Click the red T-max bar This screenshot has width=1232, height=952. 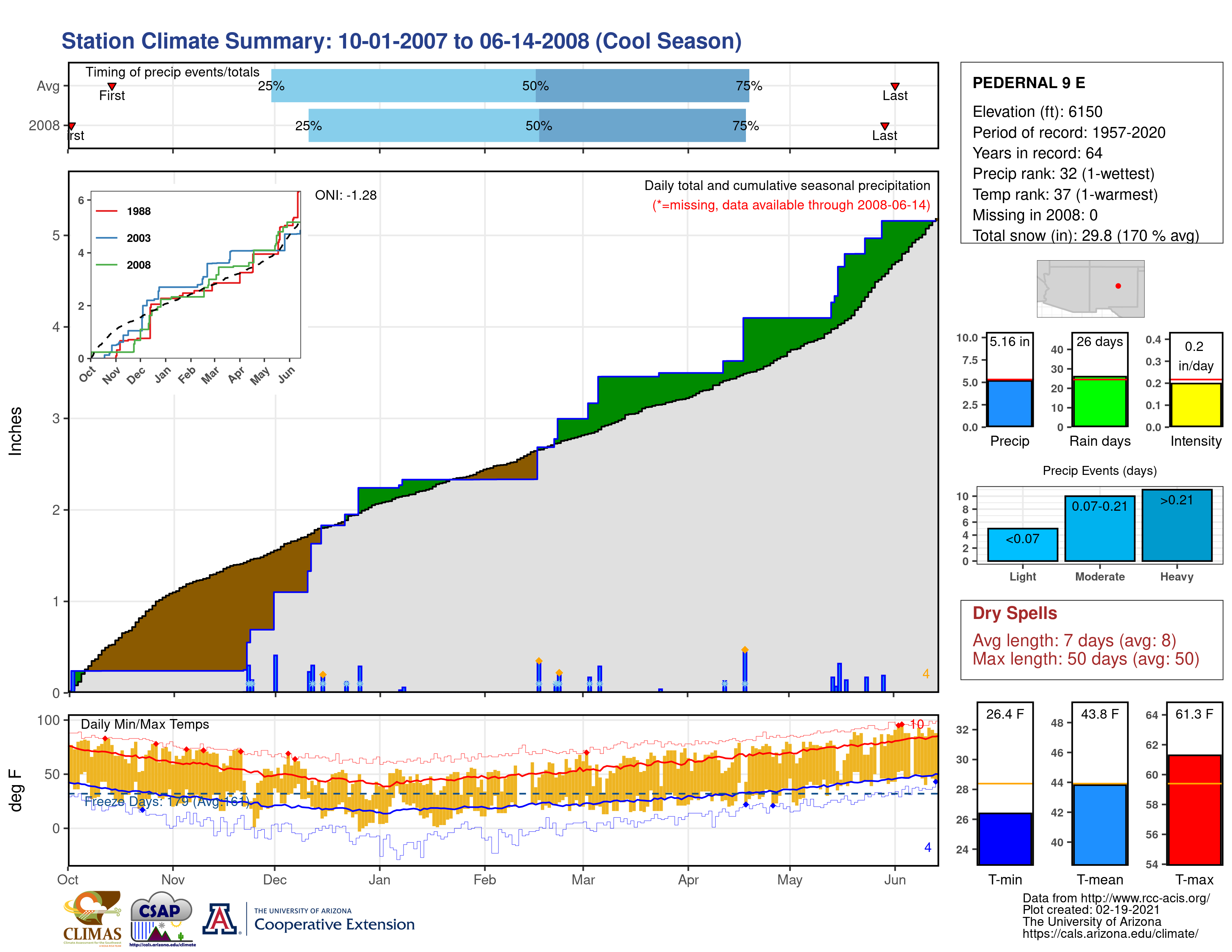click(x=1194, y=810)
